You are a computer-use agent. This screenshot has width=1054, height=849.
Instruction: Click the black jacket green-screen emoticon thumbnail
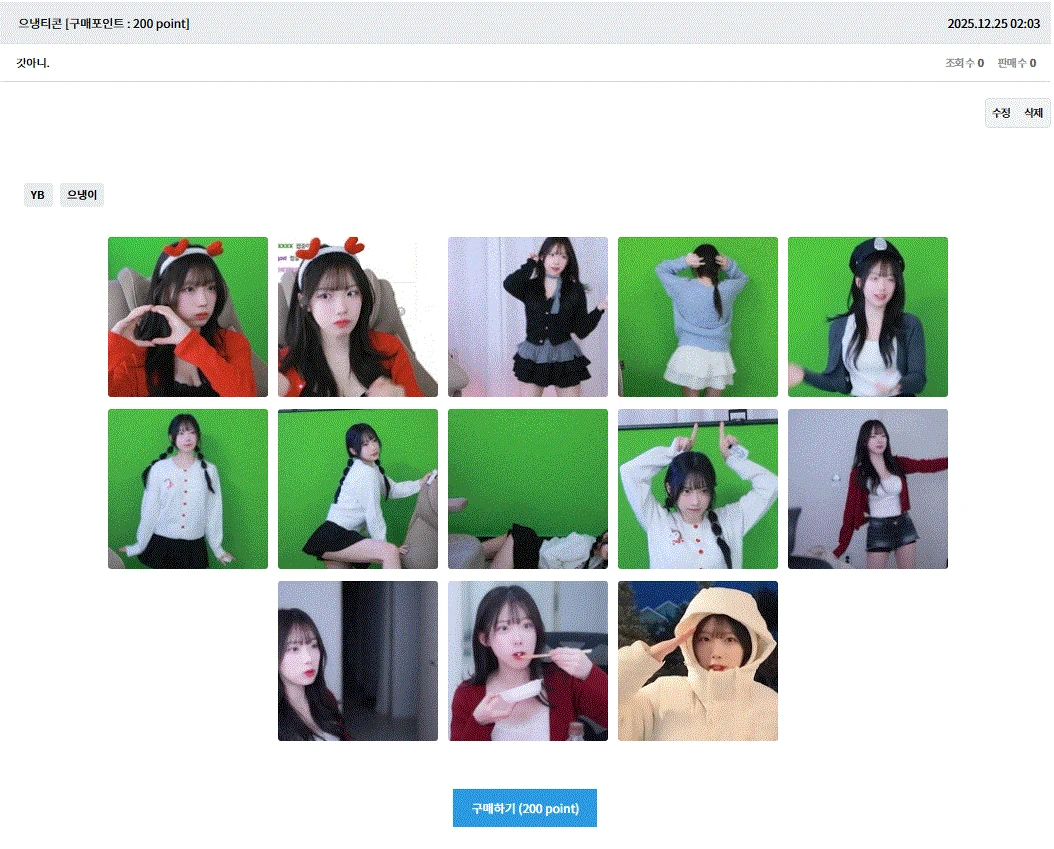527,316
